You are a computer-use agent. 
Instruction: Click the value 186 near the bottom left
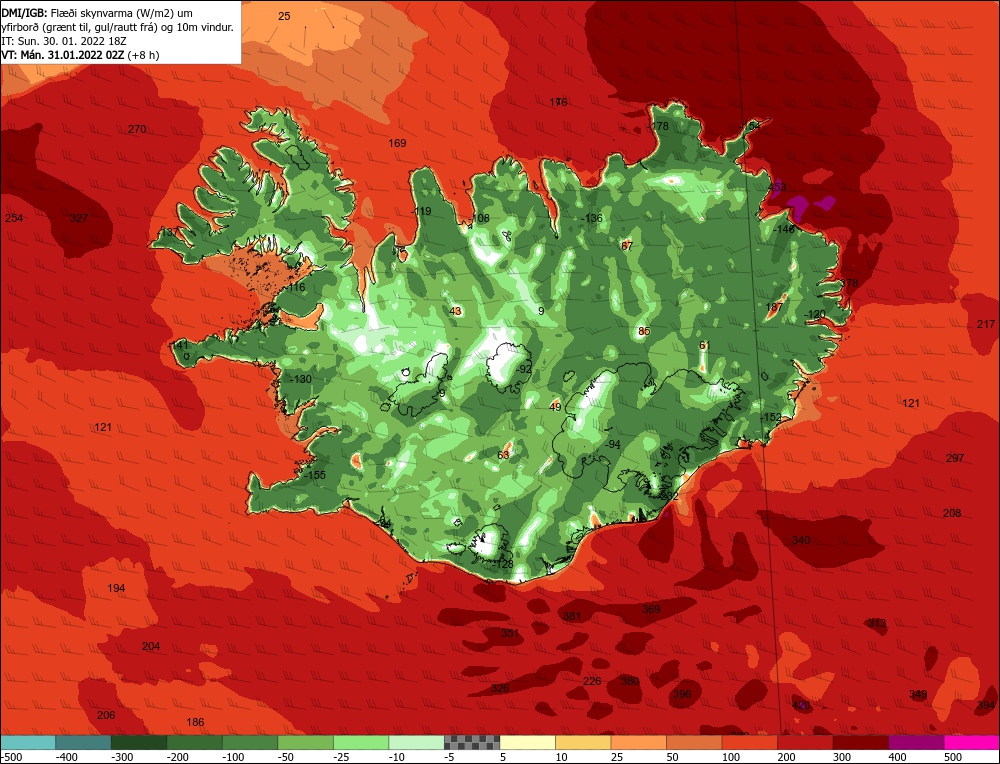195,723
